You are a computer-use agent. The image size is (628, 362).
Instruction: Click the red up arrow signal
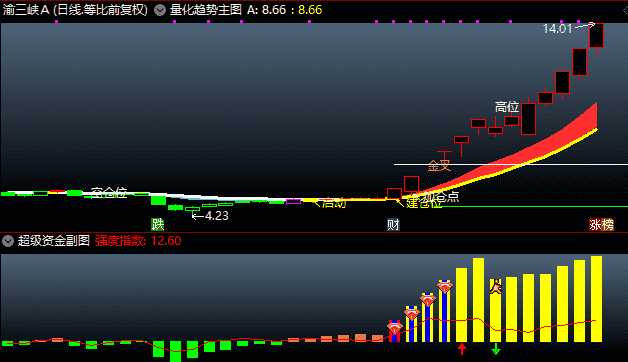[x=462, y=349]
